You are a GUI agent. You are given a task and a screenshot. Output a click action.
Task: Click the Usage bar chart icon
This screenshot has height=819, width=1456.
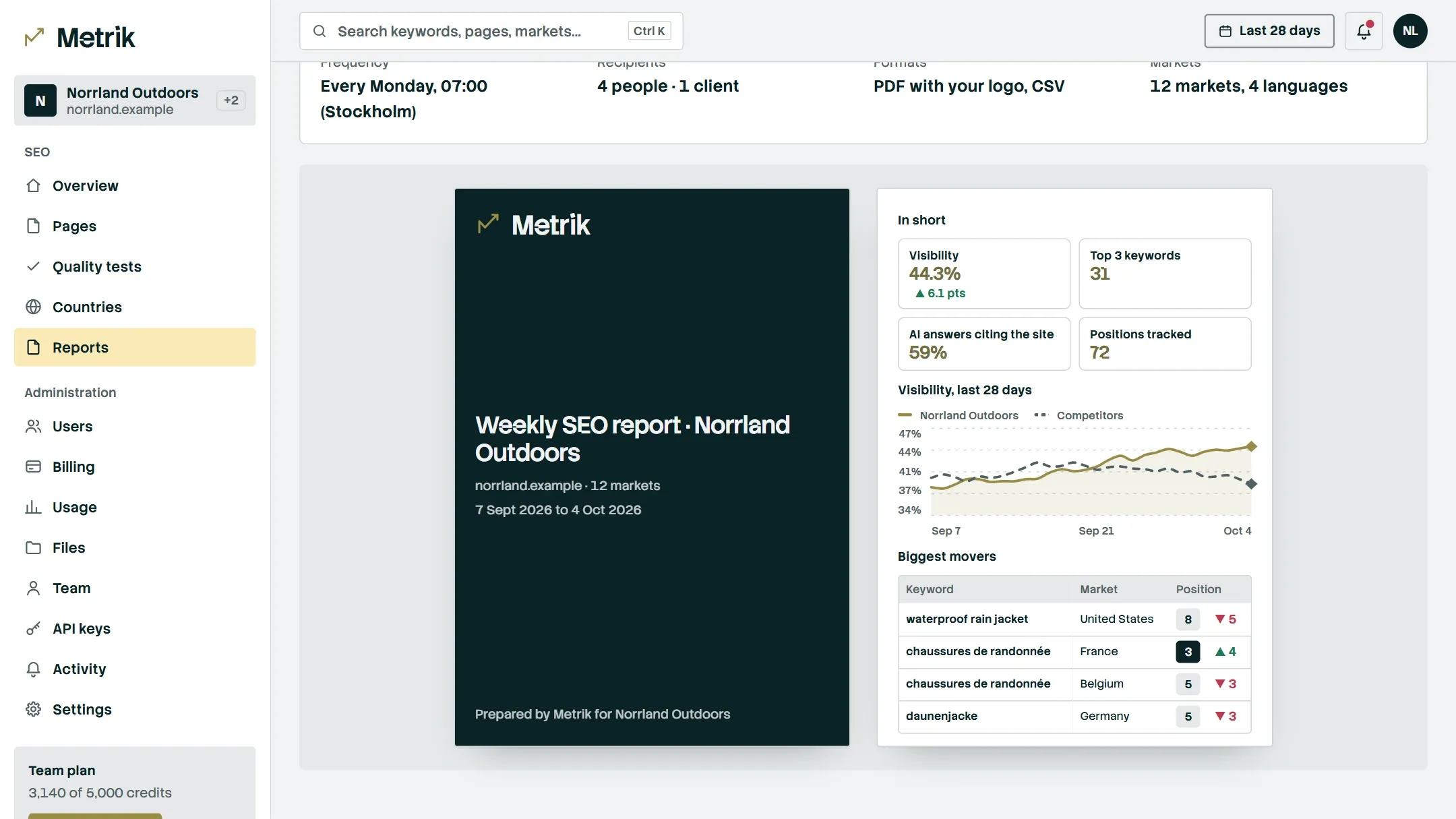coord(33,507)
